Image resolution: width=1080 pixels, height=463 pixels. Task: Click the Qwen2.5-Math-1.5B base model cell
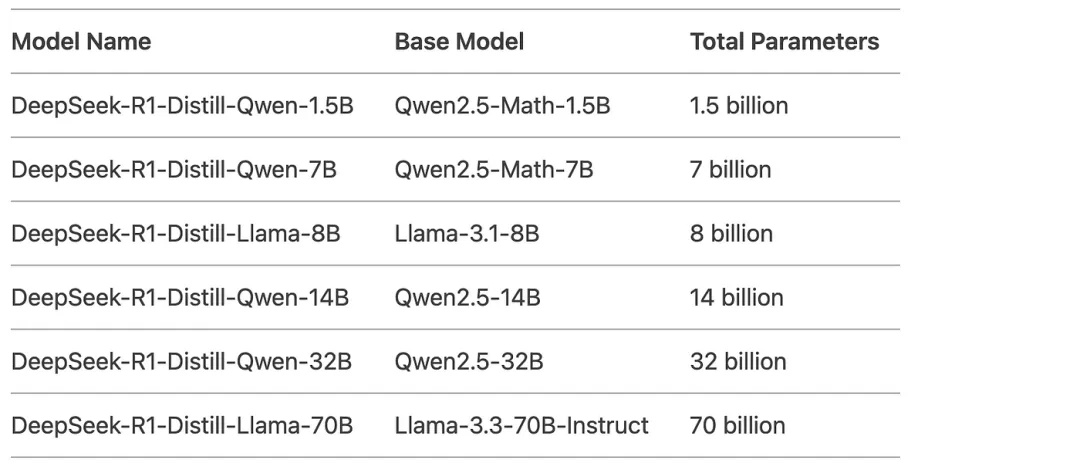pyautogui.click(x=502, y=105)
